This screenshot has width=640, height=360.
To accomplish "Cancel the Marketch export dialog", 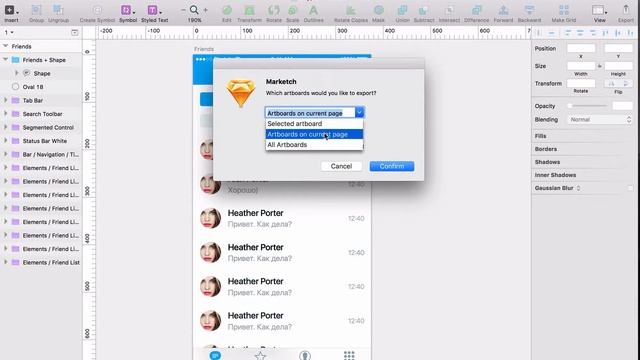I will 341,166.
